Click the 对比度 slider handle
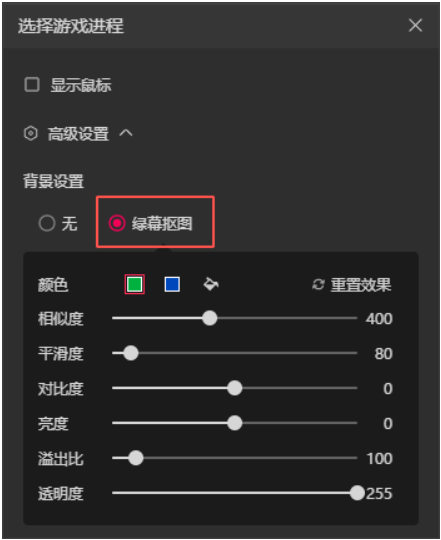The image size is (441, 540). click(x=235, y=388)
